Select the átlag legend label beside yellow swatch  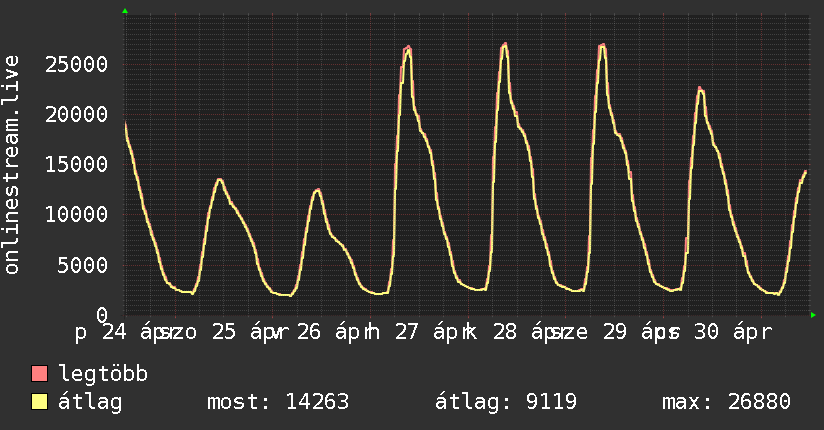90,402
